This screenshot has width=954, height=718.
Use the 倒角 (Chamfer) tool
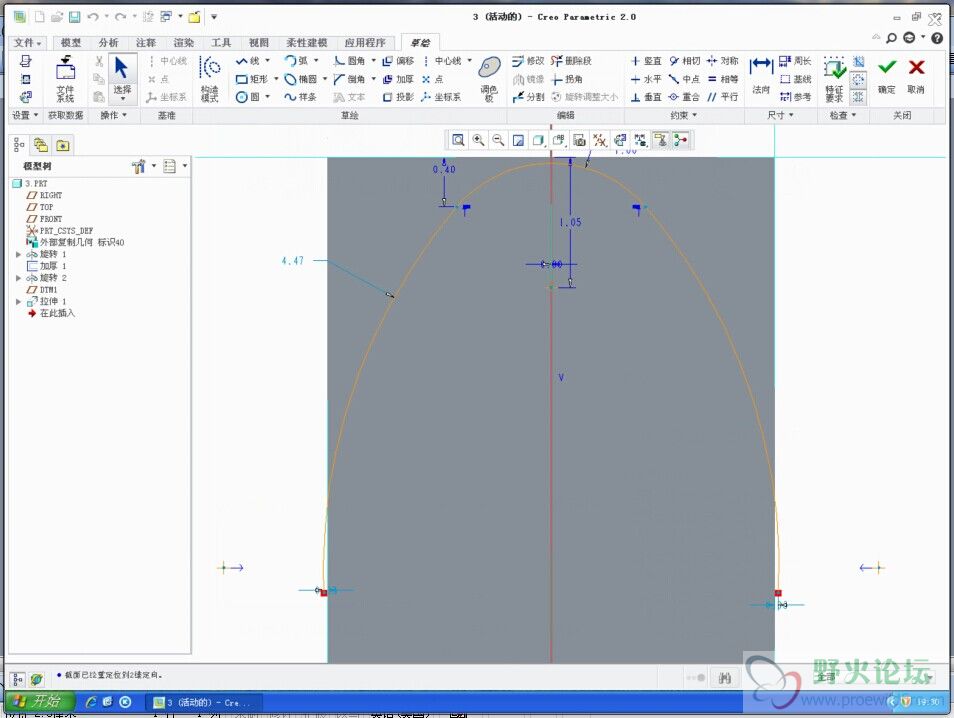click(350, 79)
